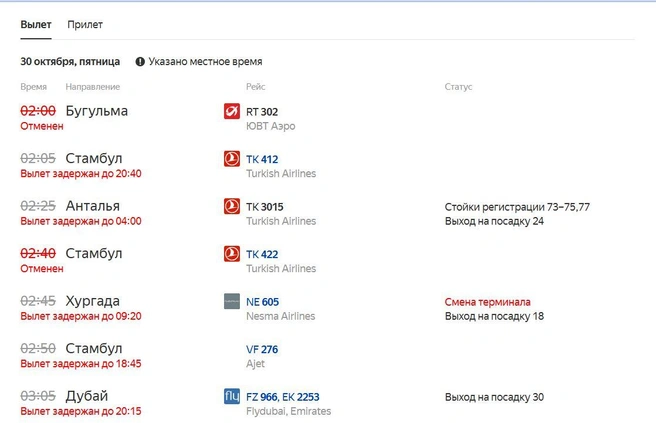Click the Хургада destination name
Viewport: 656px width, 423px height.
tap(92, 301)
